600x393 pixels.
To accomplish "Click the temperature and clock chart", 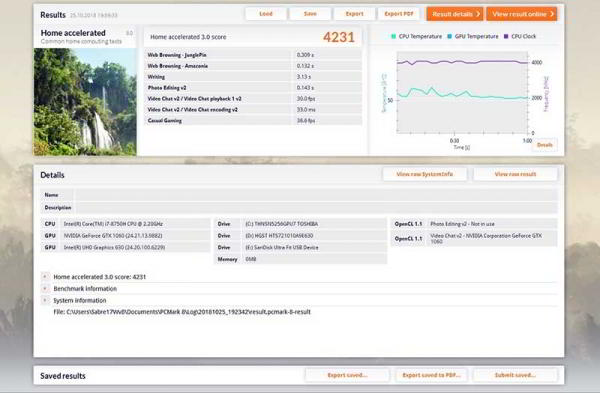I will point(462,92).
